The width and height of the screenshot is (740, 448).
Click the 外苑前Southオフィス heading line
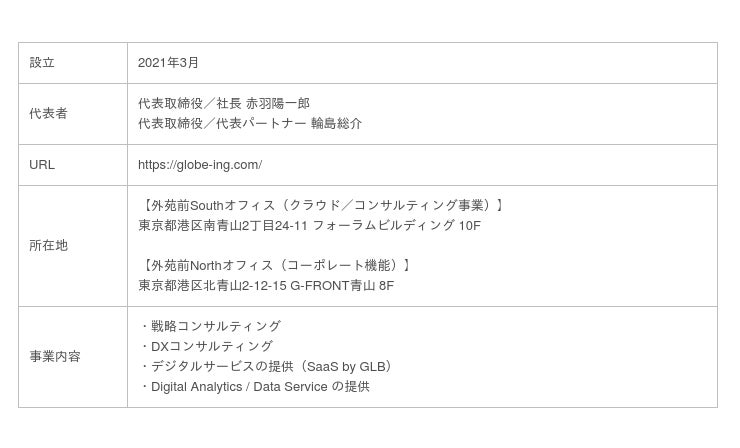click(324, 206)
